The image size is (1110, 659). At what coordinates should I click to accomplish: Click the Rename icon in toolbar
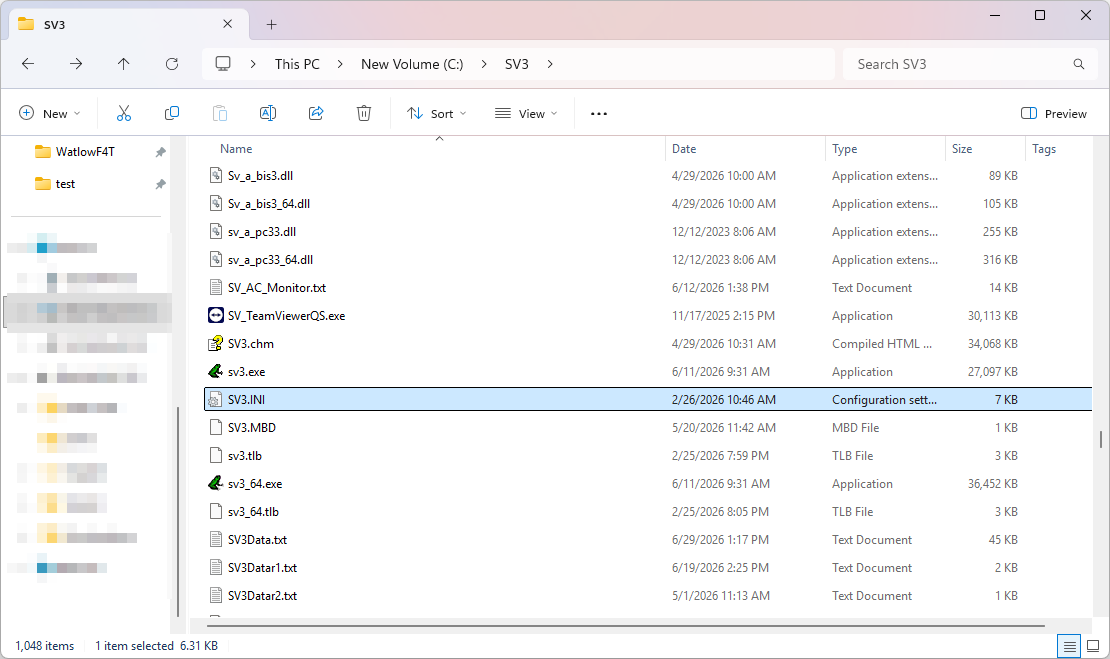click(268, 113)
